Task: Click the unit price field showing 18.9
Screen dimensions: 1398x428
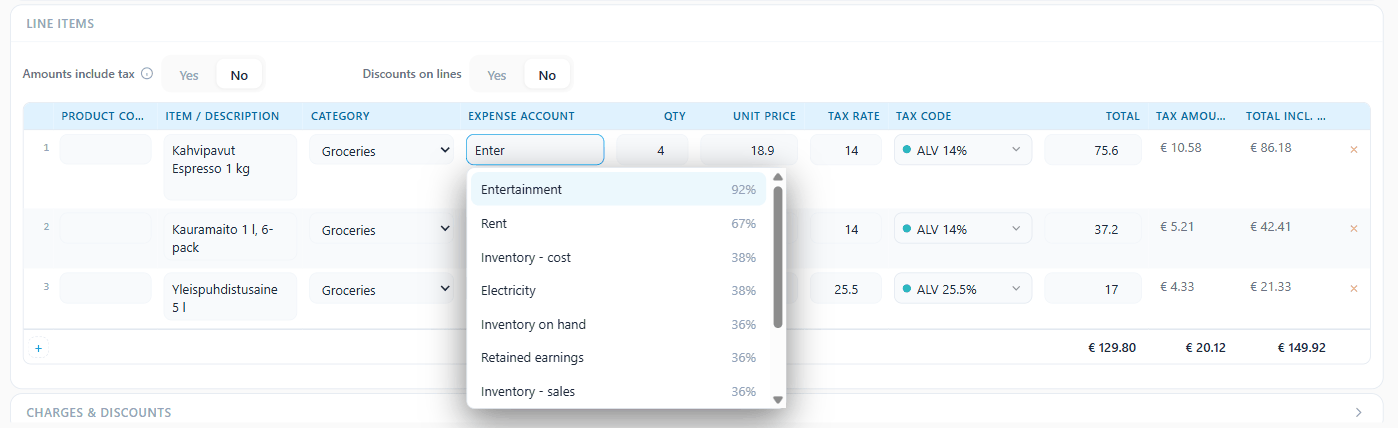Action: (x=749, y=150)
